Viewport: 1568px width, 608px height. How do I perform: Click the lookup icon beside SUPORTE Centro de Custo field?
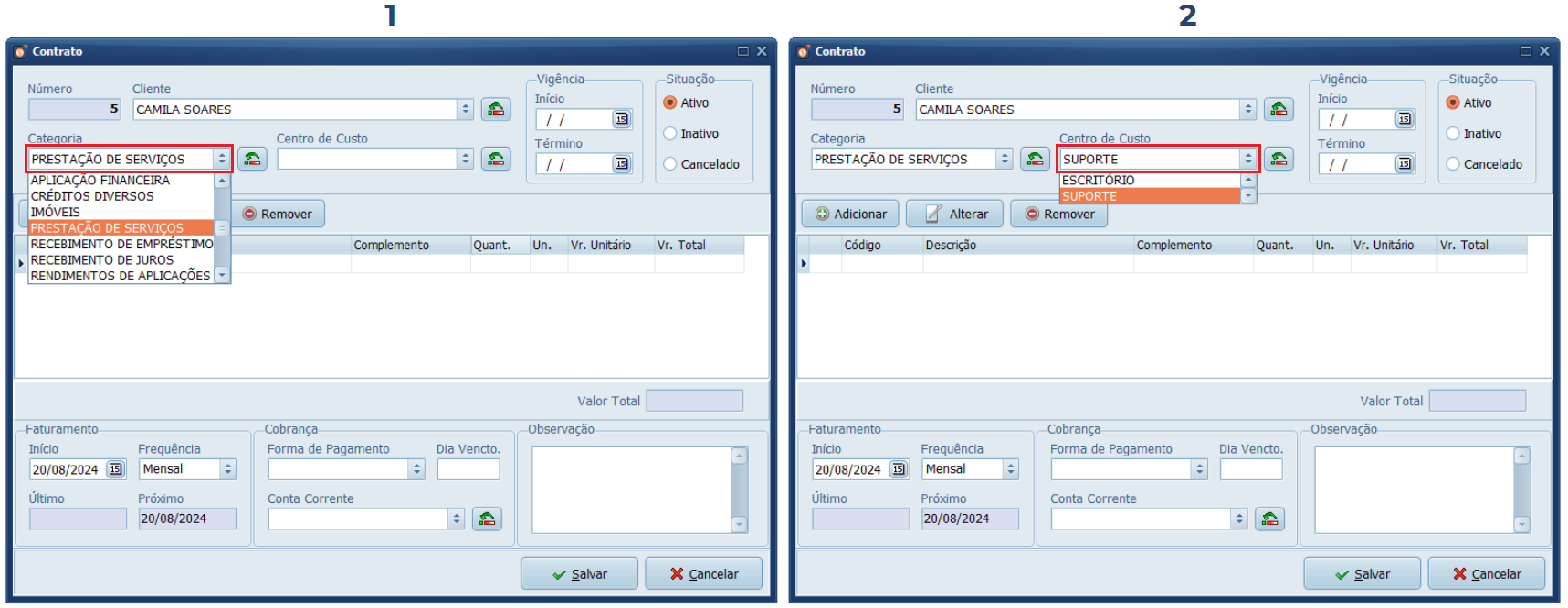(1279, 159)
